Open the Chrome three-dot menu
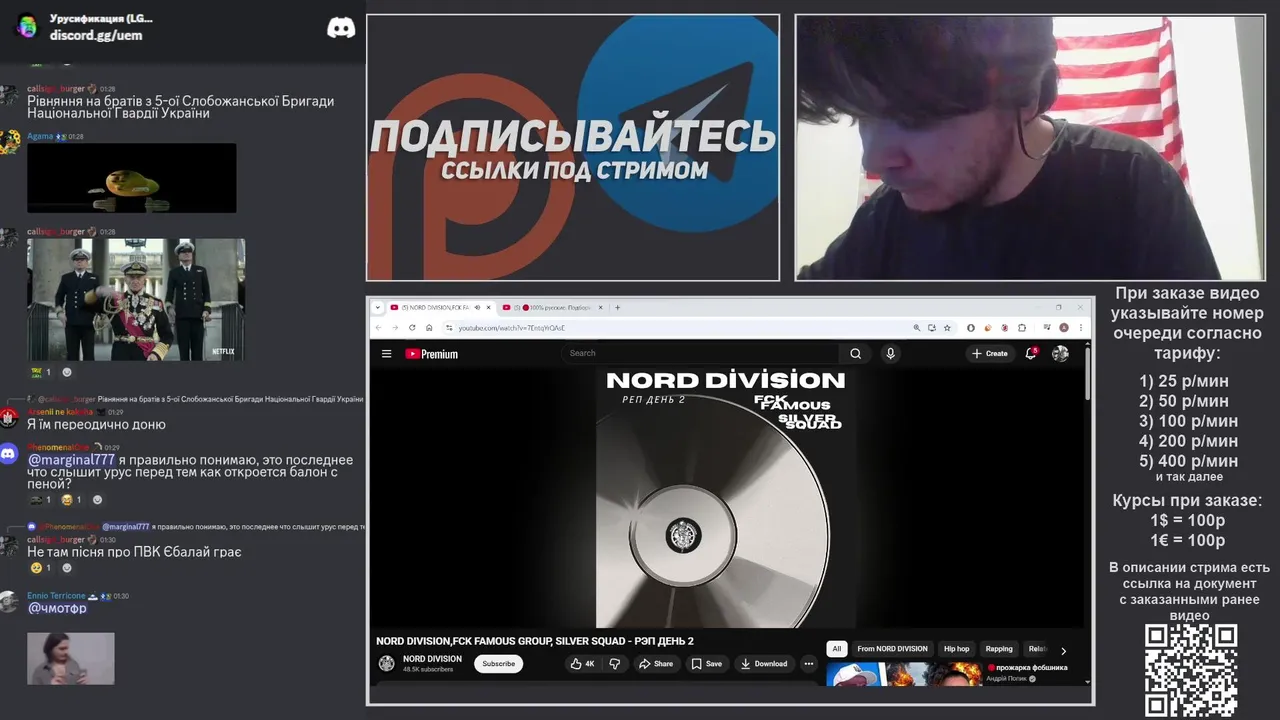Image resolution: width=1280 pixels, height=720 pixels. click(x=1080, y=327)
